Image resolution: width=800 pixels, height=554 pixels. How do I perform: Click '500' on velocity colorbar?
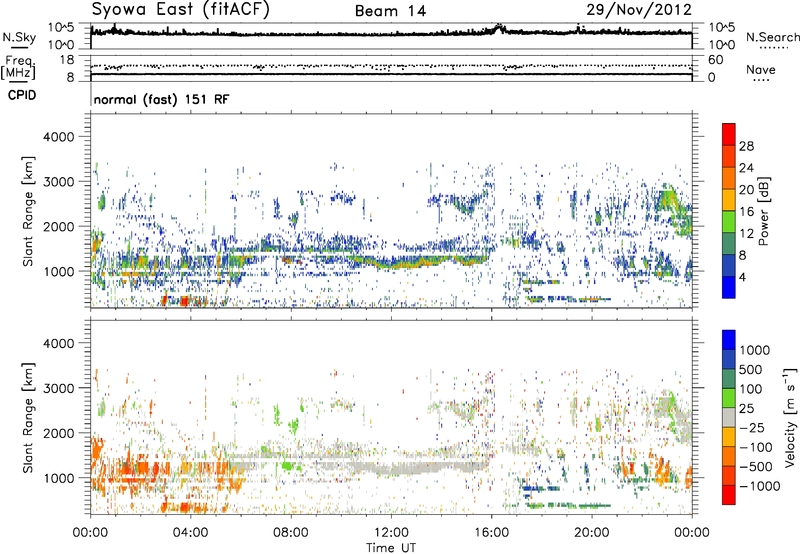[x=751, y=370]
